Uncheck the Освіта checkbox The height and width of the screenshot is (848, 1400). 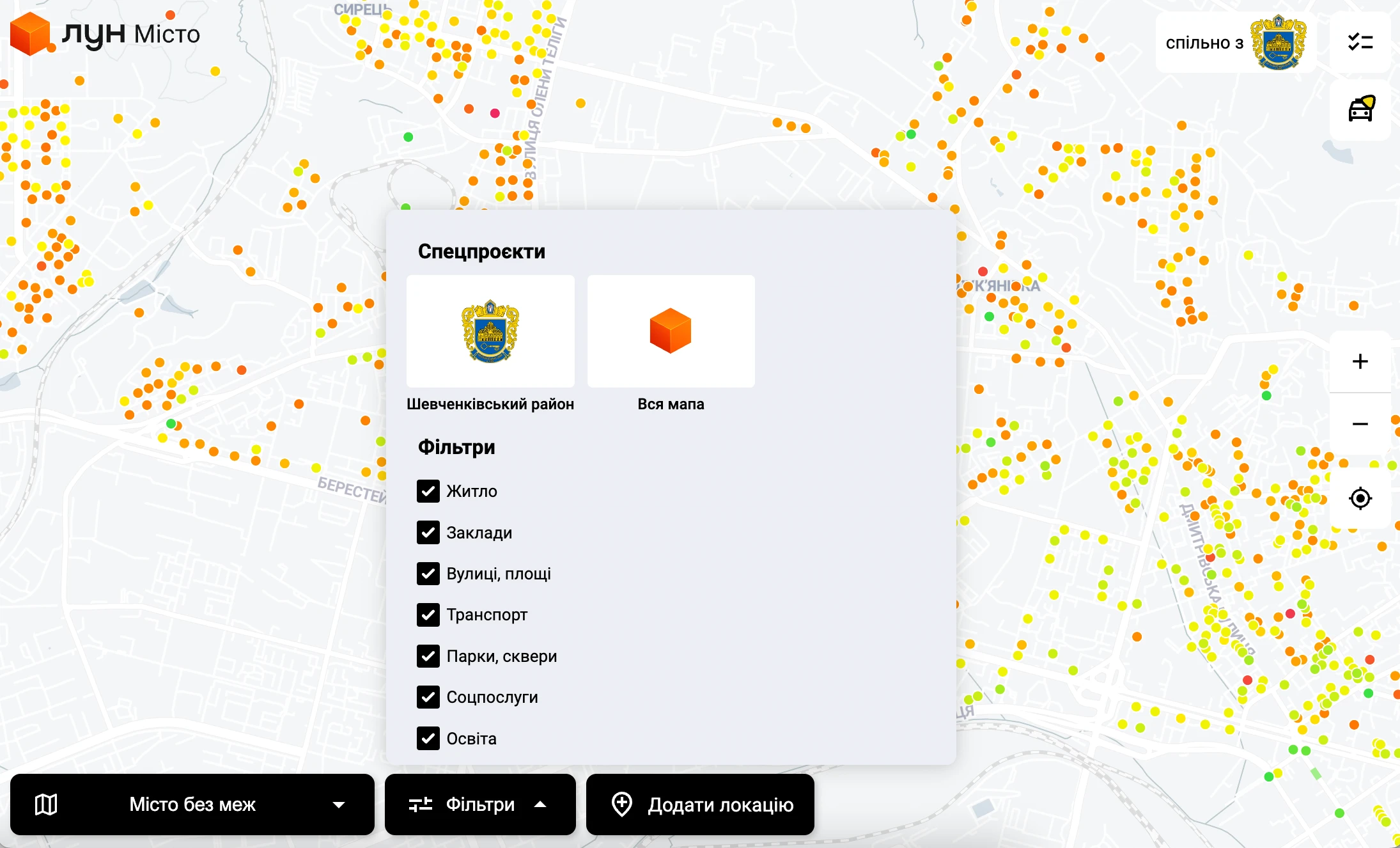[428, 739]
